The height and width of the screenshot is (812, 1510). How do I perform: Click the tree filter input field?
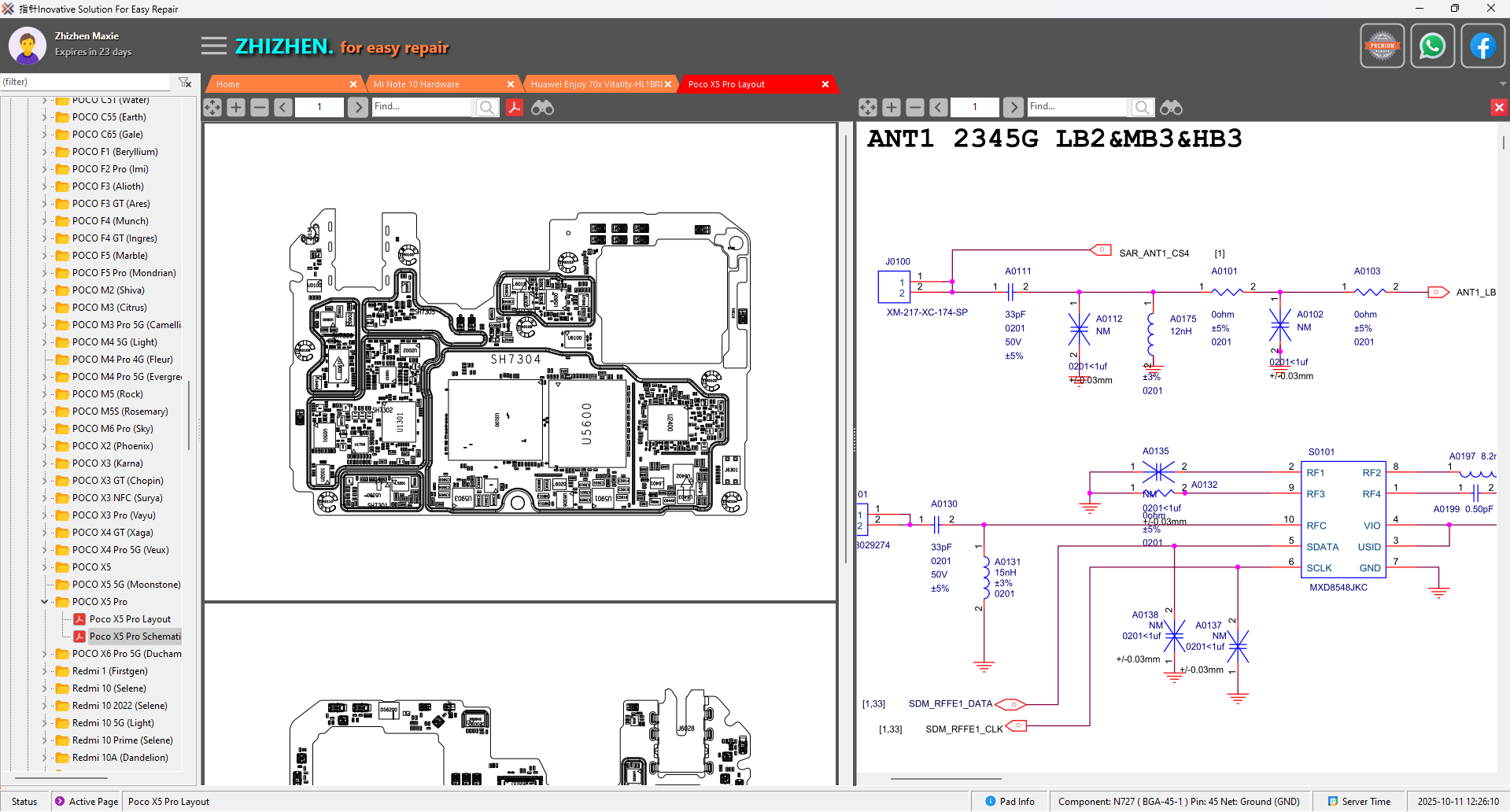point(85,82)
